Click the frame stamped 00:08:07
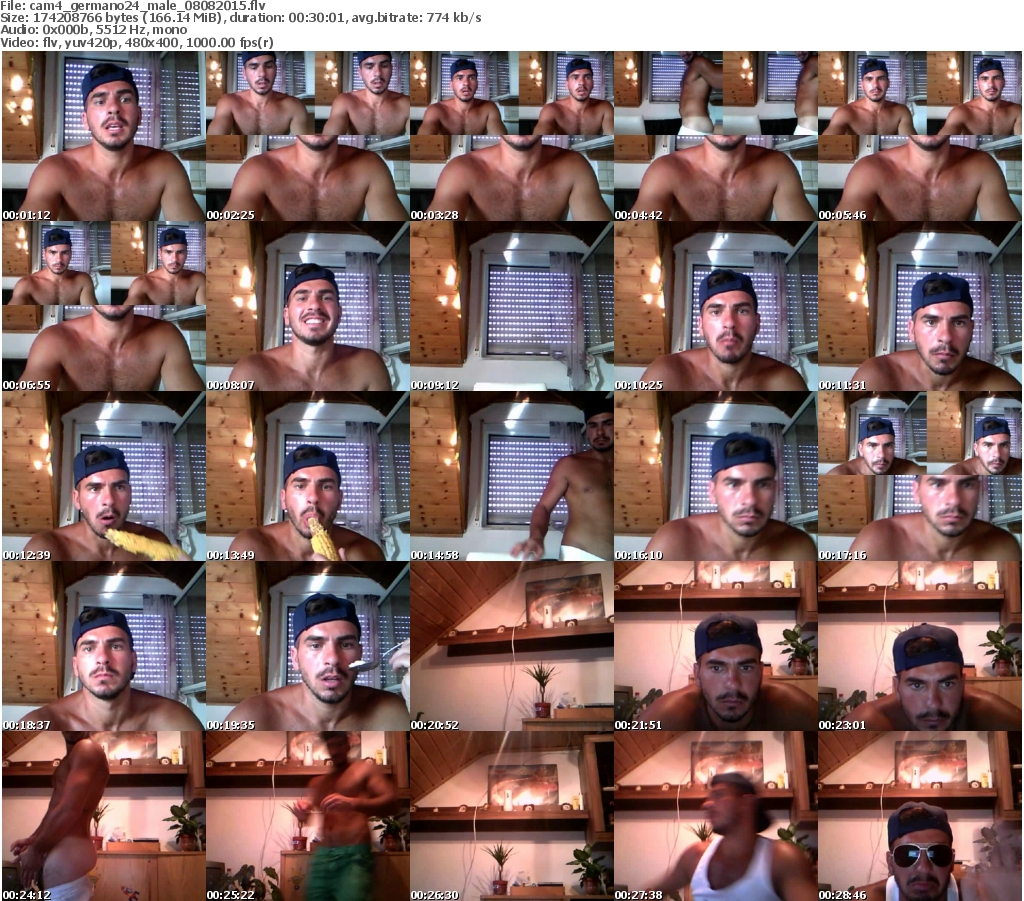Image resolution: width=1024 pixels, height=901 pixels. coord(308,306)
